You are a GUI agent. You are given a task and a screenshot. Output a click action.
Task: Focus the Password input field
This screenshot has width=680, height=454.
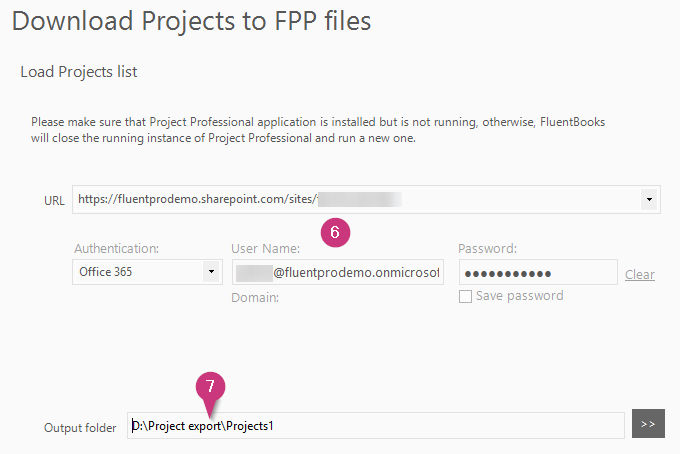[x=538, y=272]
